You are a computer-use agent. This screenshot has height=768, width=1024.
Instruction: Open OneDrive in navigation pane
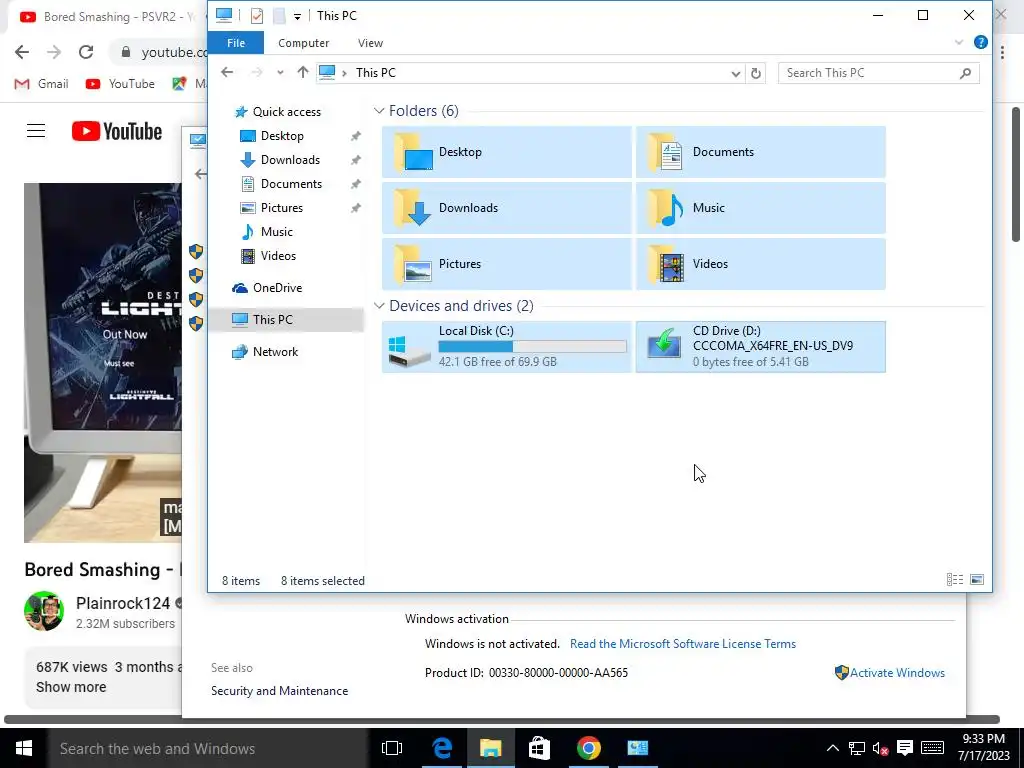(x=277, y=288)
